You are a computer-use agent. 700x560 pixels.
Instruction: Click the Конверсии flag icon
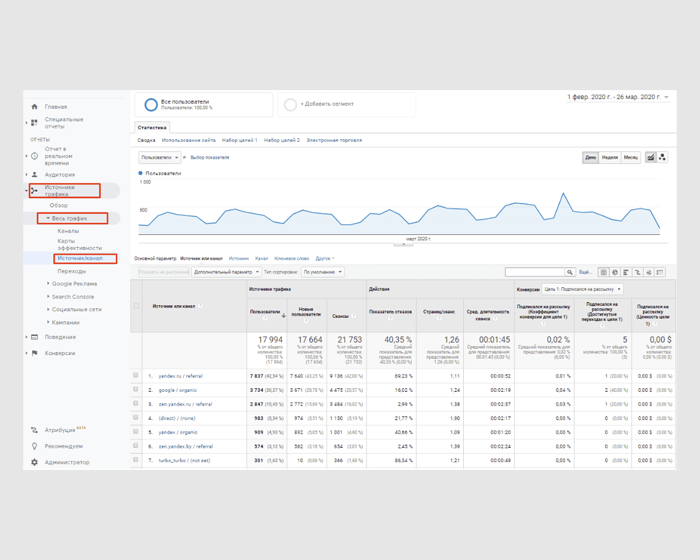click(x=34, y=353)
